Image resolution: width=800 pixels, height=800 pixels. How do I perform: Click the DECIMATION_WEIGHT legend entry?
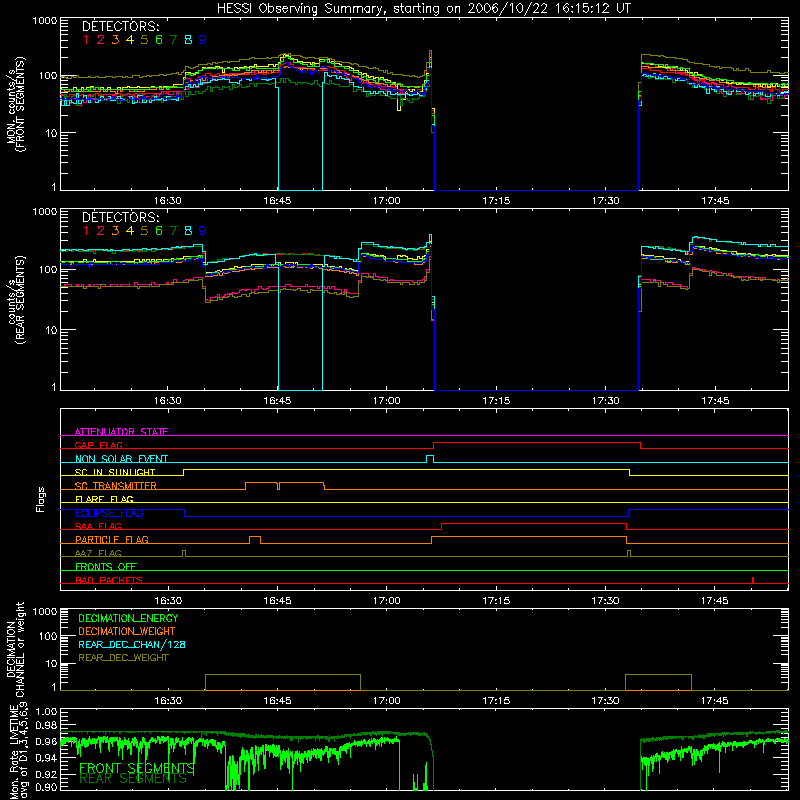point(127,631)
